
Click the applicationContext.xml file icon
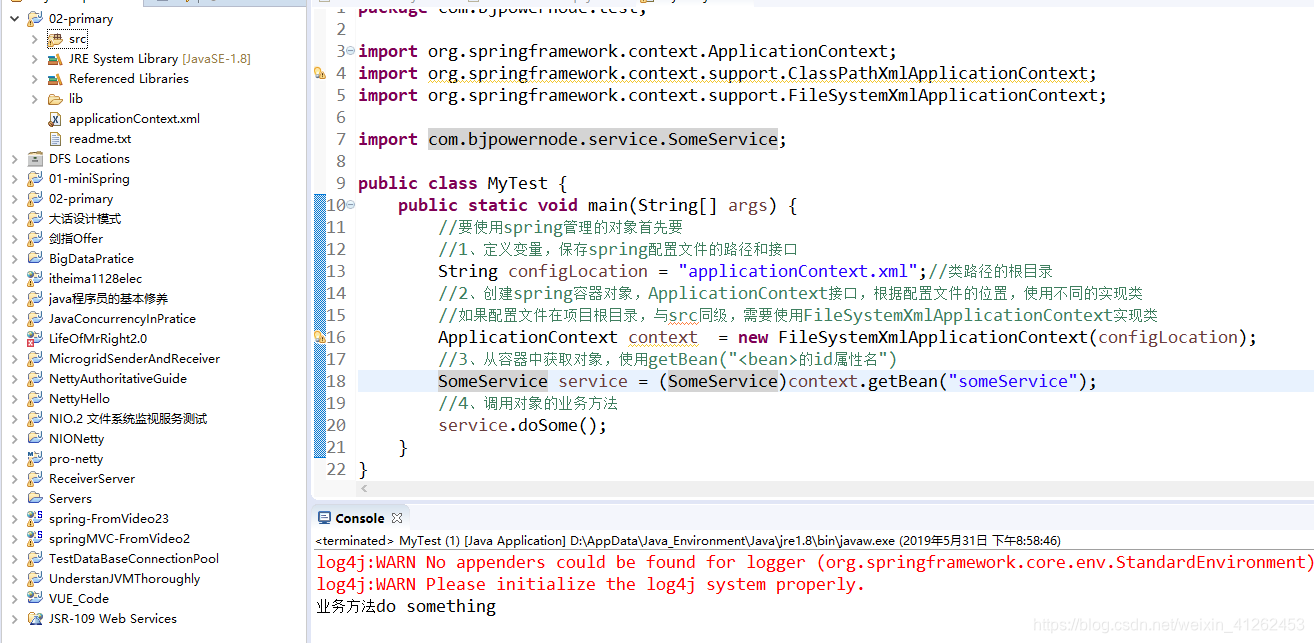56,119
